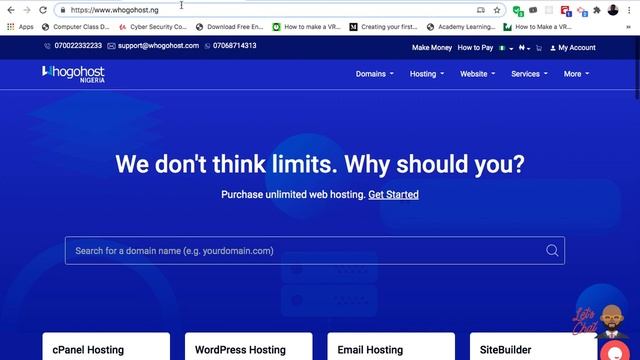Go back with the browser back arrow
Image resolution: width=640 pixels, height=360 pixels.
11,10
